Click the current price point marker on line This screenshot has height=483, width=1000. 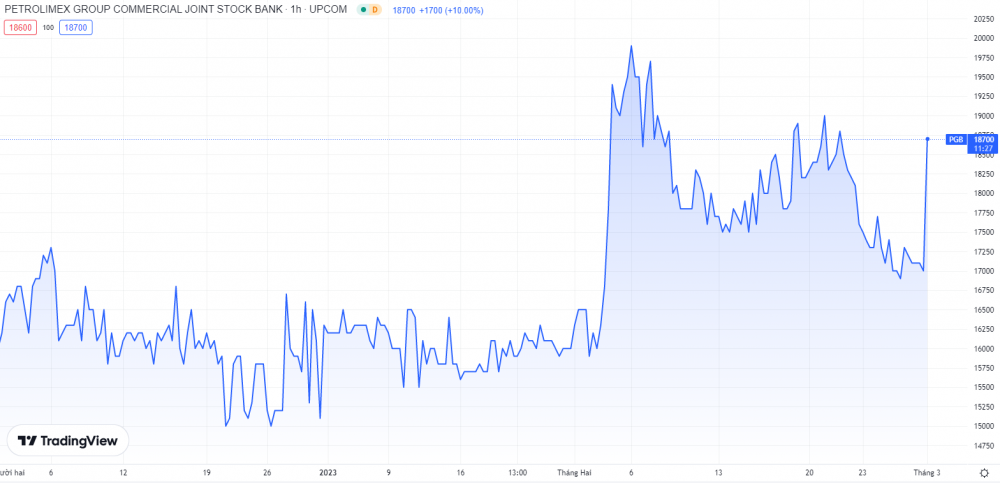927,139
